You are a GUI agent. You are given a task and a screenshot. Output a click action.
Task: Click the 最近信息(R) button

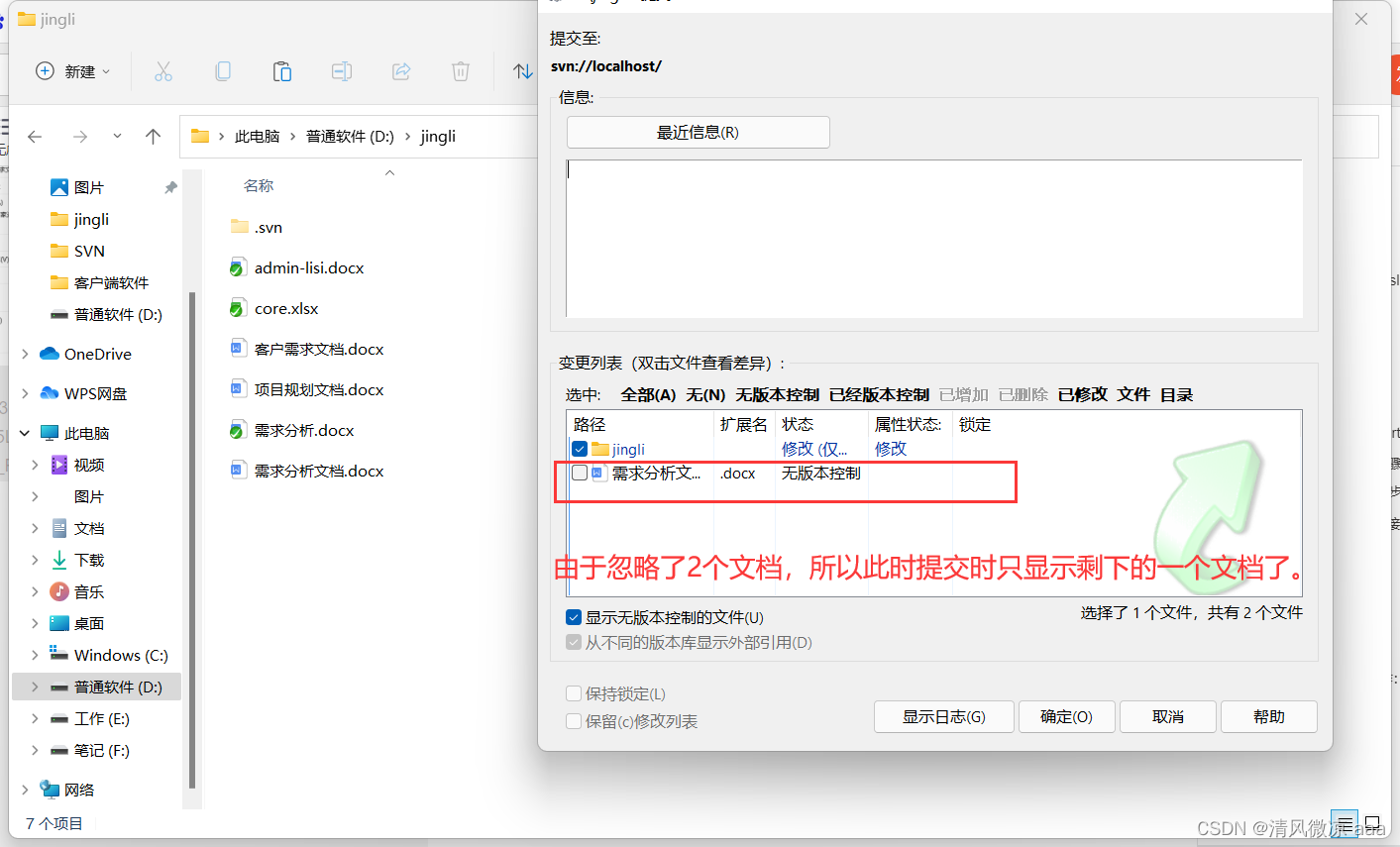[x=698, y=133]
